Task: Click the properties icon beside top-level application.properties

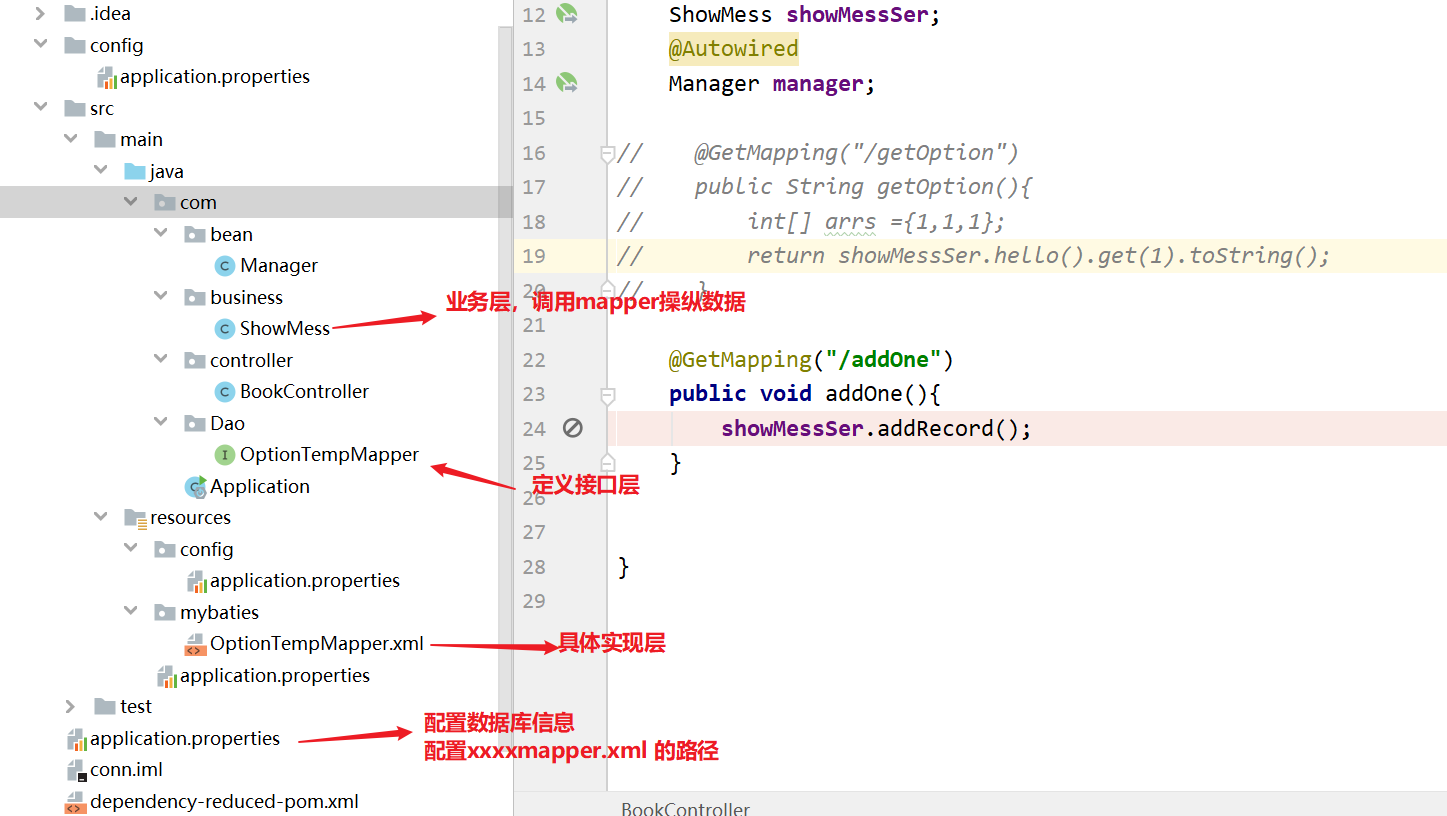Action: 76,738
